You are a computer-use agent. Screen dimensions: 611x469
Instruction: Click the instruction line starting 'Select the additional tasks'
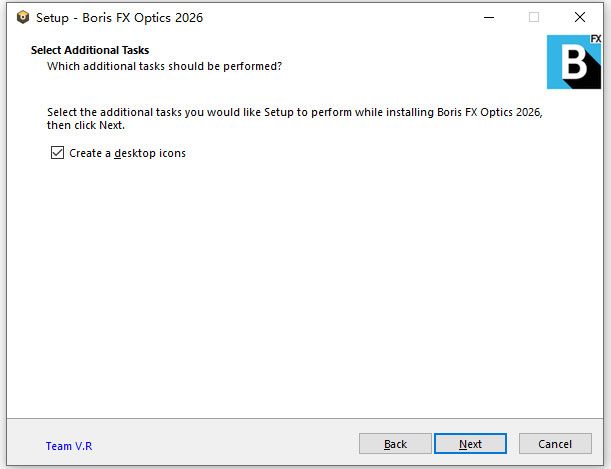294,112
